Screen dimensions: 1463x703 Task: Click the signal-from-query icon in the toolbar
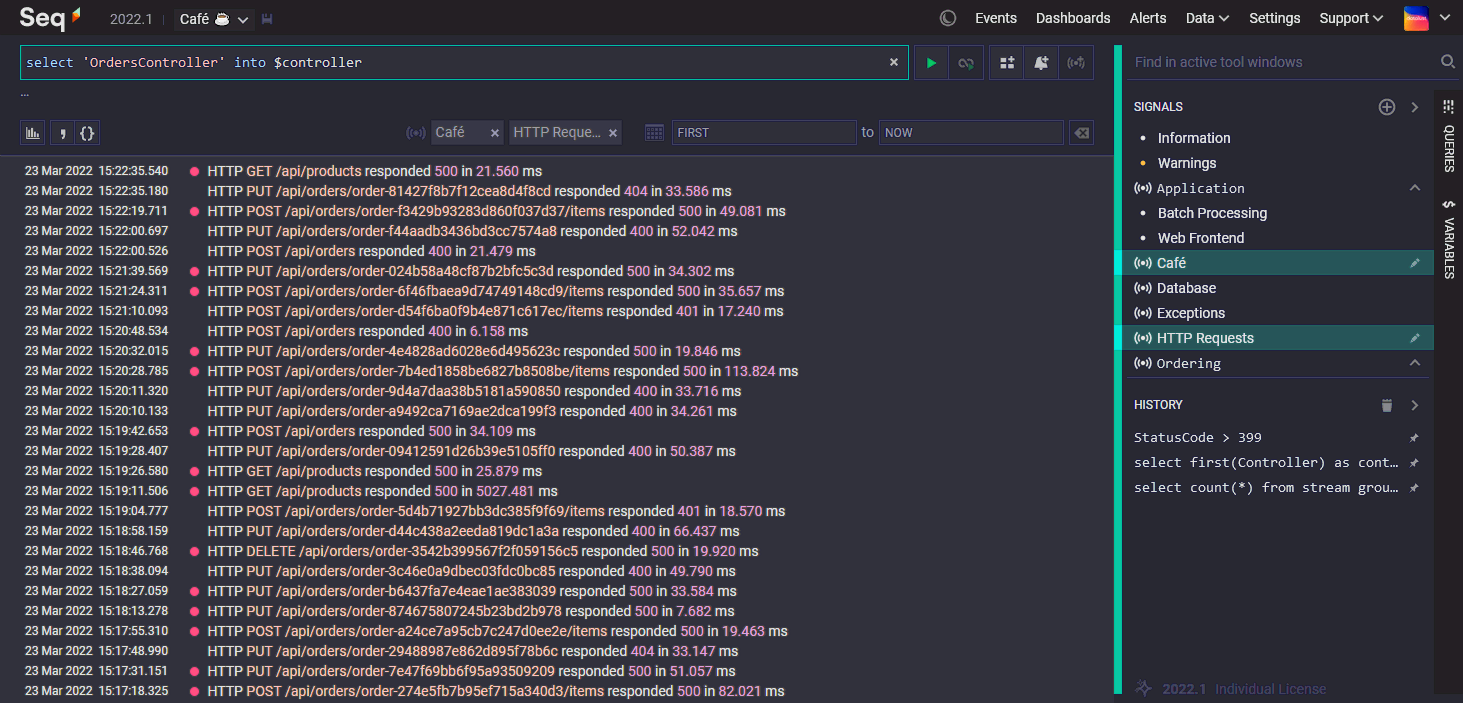[x=1076, y=62]
